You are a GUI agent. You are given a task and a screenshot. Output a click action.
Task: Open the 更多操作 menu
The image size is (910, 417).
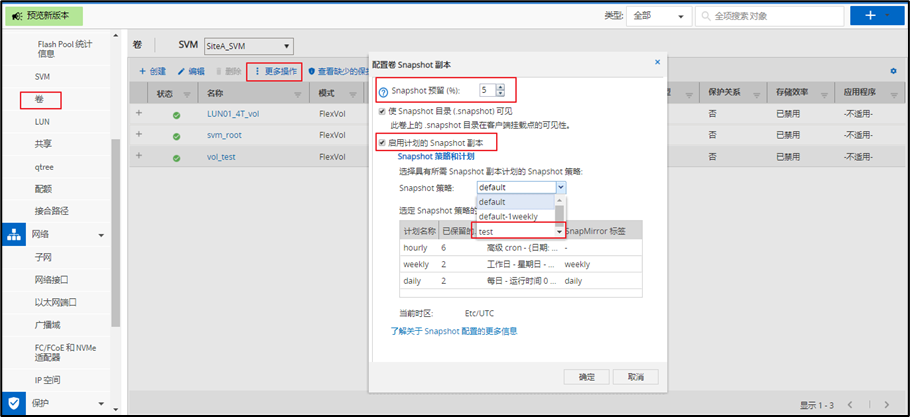274,72
